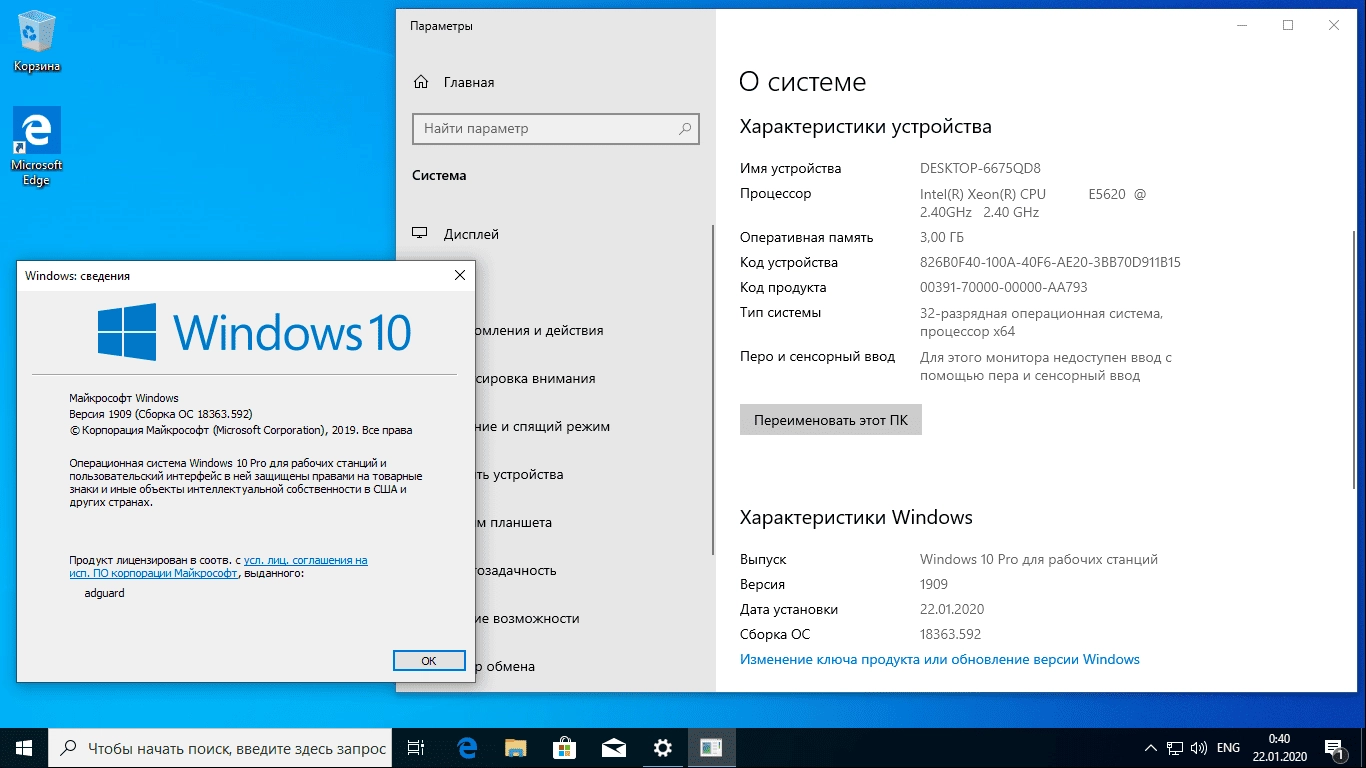Click the Найти параметр search field
The height and width of the screenshot is (768, 1366).
click(555, 129)
